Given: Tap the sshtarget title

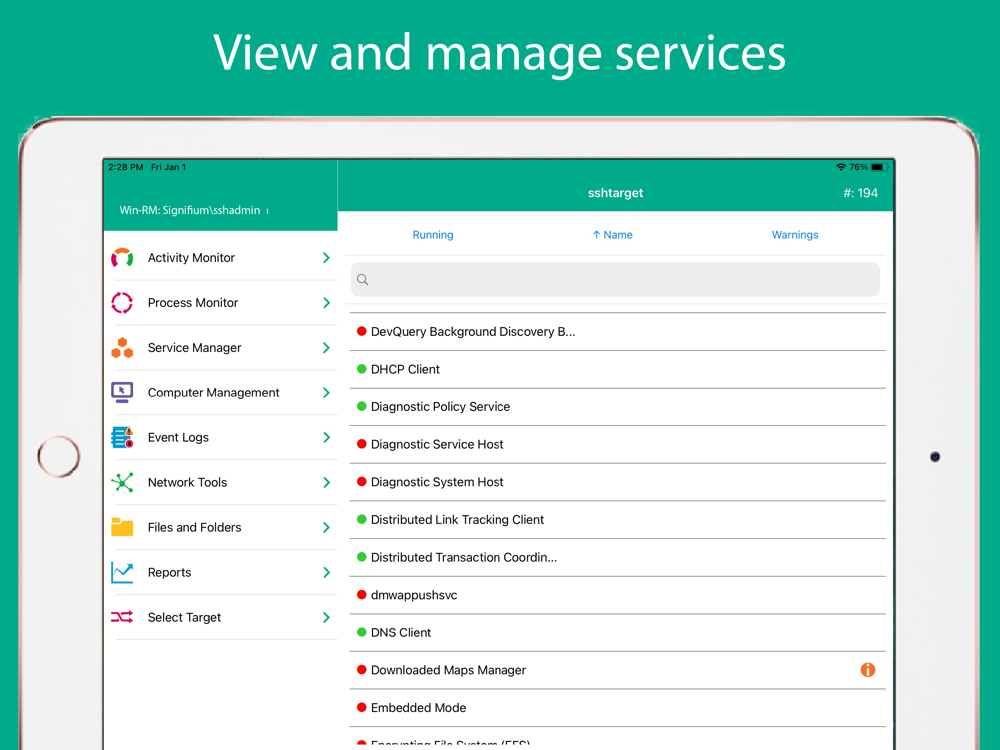Looking at the screenshot, I should (x=615, y=193).
